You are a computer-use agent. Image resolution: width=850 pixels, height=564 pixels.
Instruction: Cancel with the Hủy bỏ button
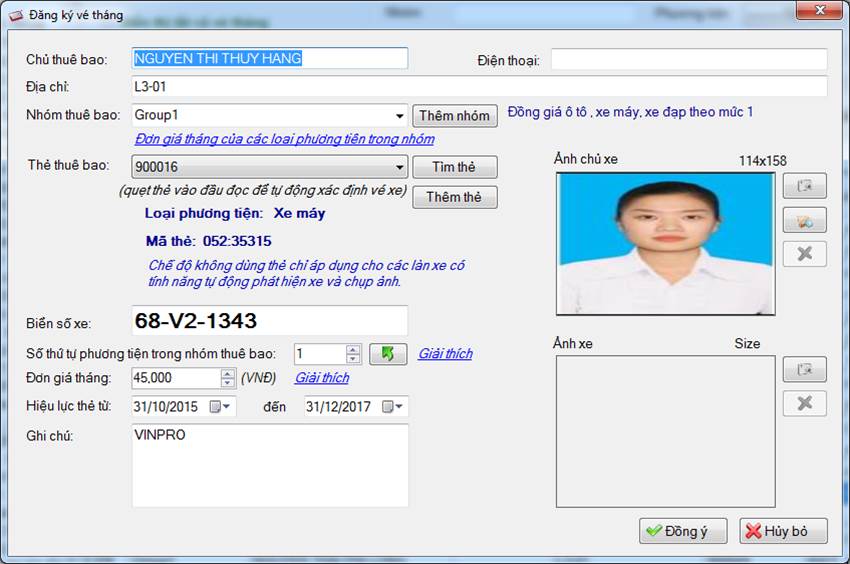[783, 531]
